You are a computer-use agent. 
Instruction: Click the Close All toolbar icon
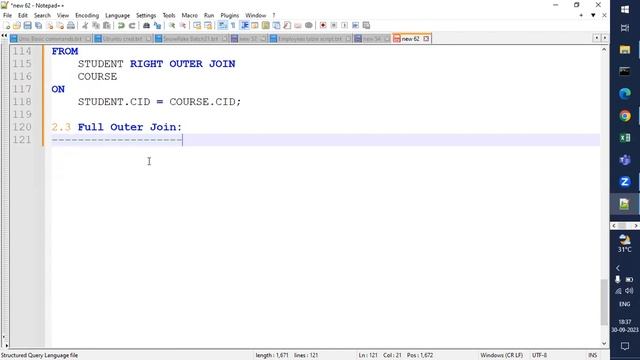point(60,25)
